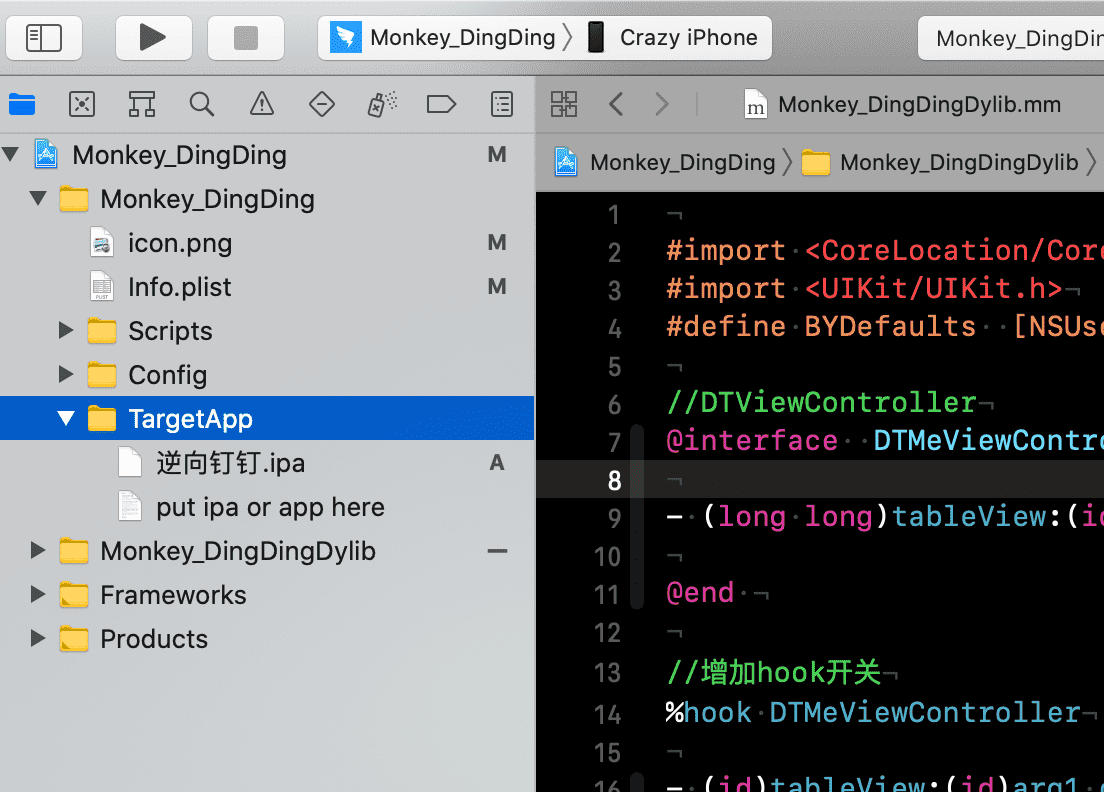Toggle the navigator sidebar button

click(44, 37)
